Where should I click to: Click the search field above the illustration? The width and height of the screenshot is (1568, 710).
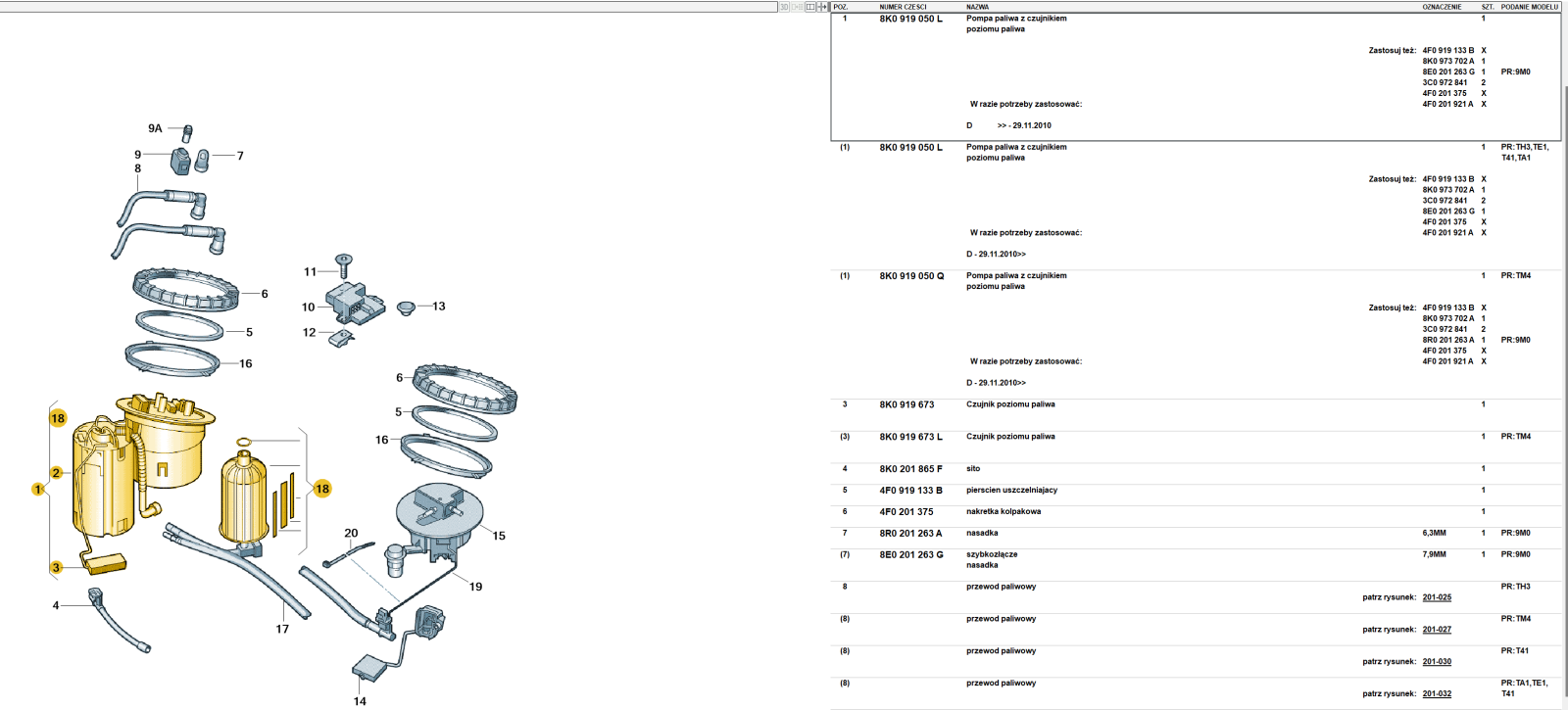[x=388, y=7]
